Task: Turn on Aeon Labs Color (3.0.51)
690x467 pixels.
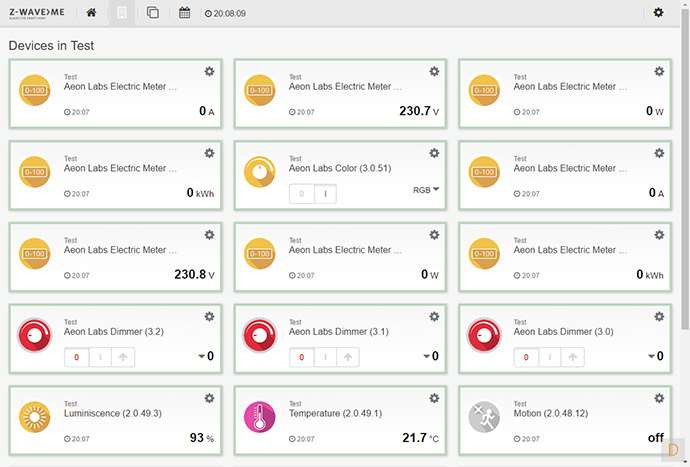Action: (324, 194)
